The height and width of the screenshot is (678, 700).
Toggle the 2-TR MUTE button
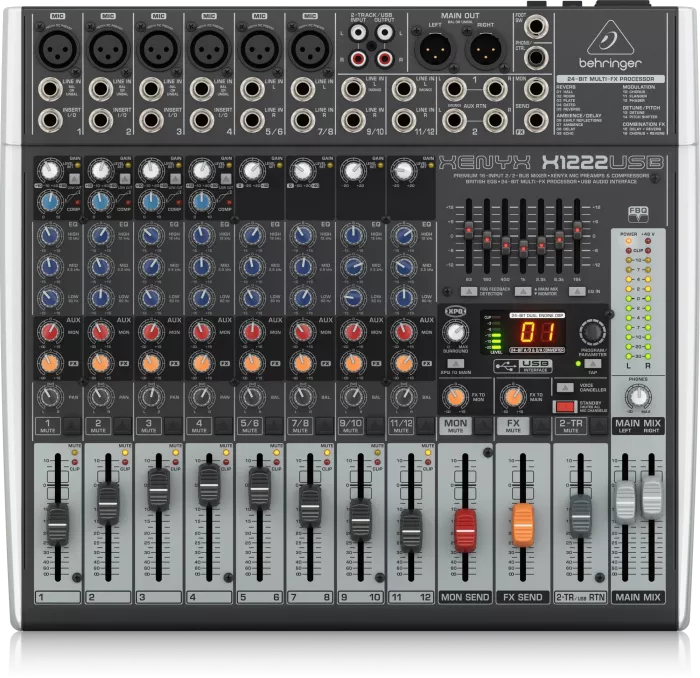(598, 426)
